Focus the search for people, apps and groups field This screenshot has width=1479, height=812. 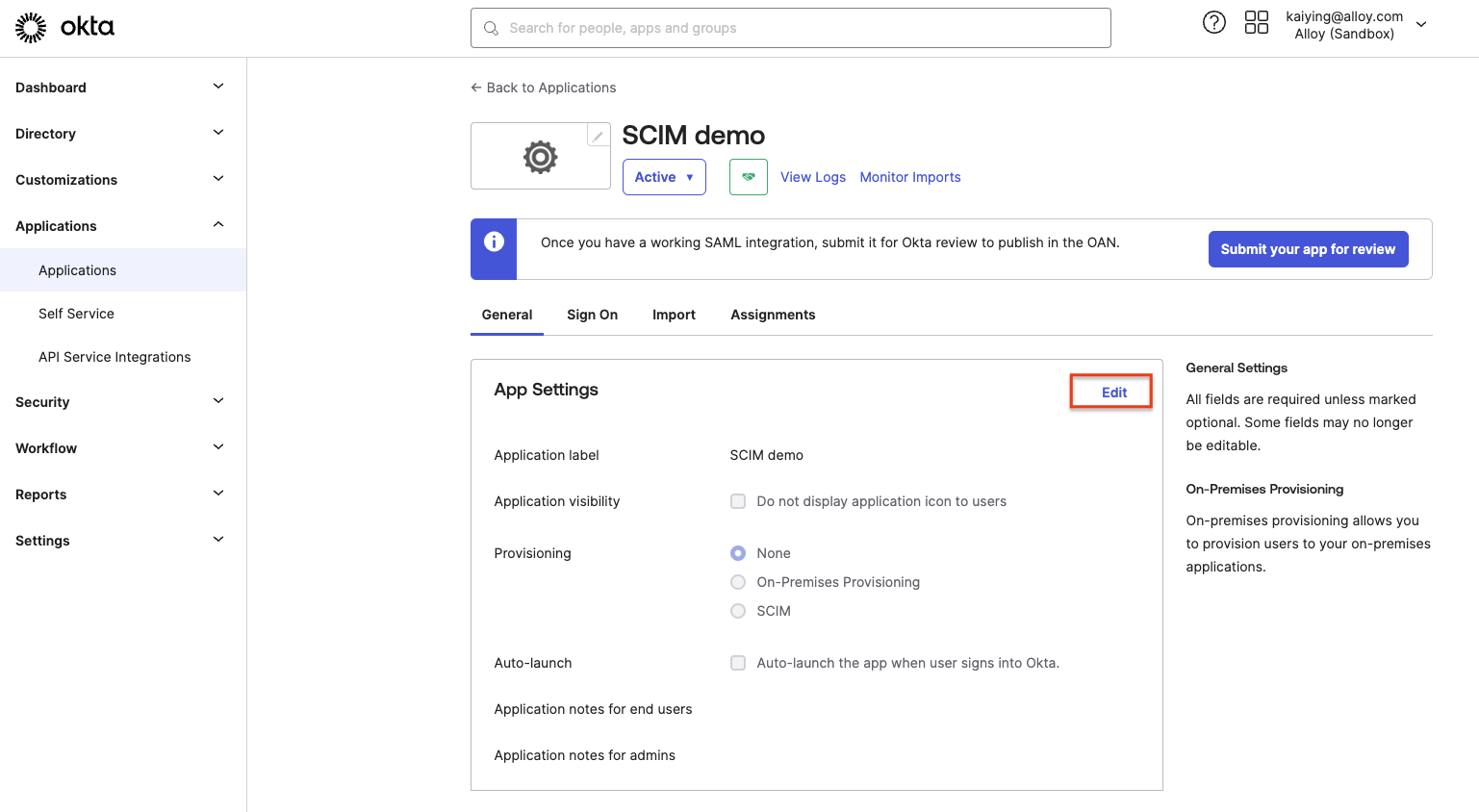[791, 28]
